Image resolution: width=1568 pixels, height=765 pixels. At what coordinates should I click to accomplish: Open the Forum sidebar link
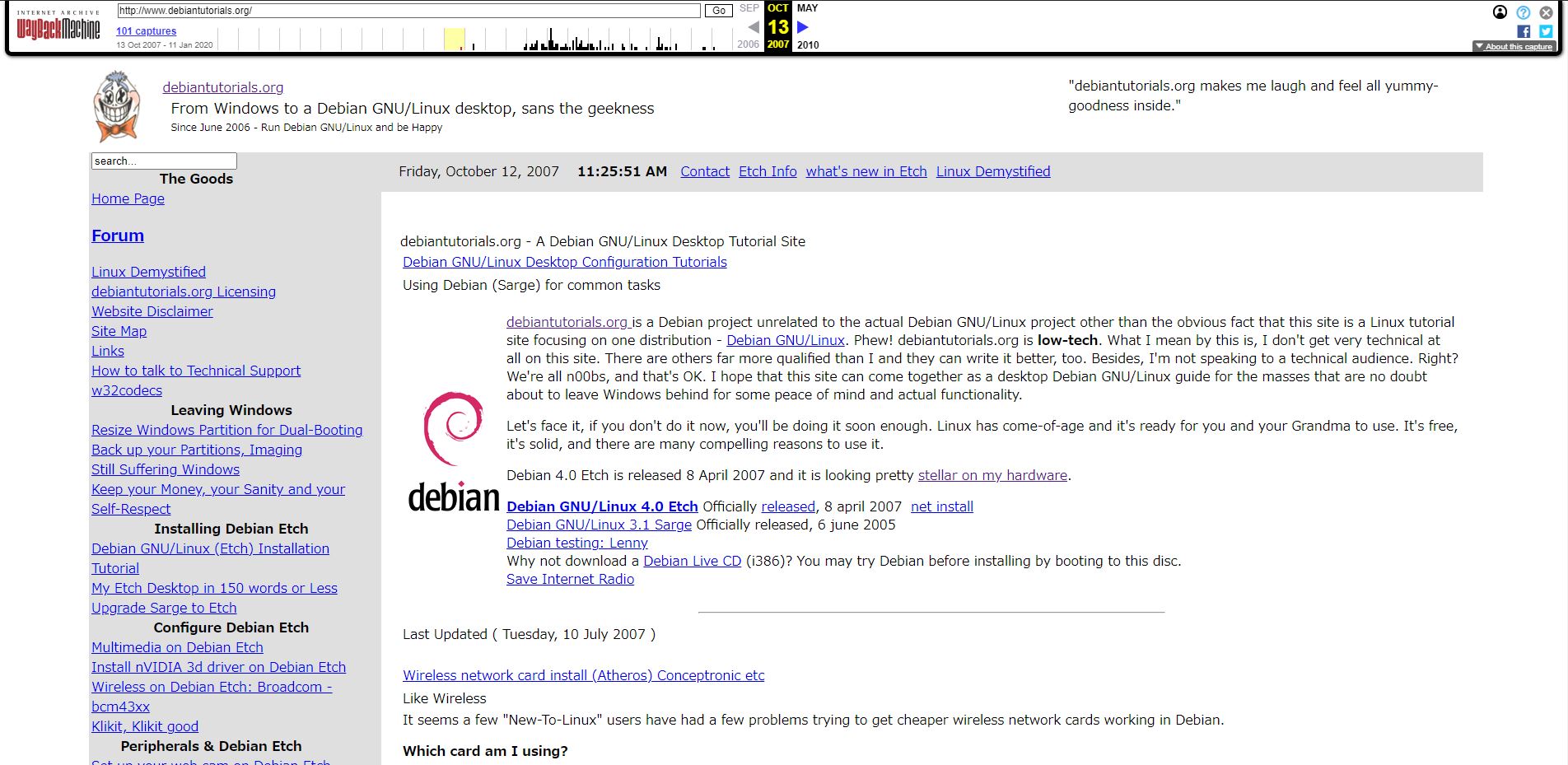(118, 236)
